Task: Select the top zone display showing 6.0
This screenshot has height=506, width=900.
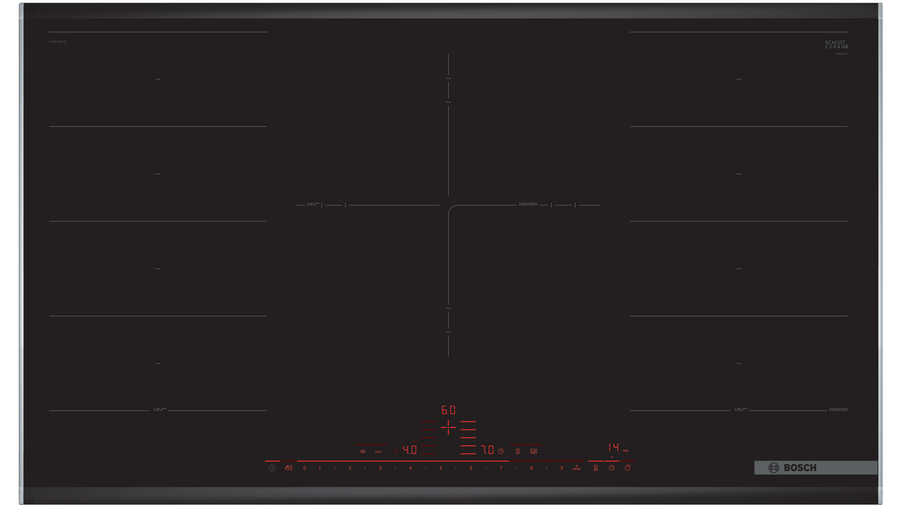Action: (448, 410)
